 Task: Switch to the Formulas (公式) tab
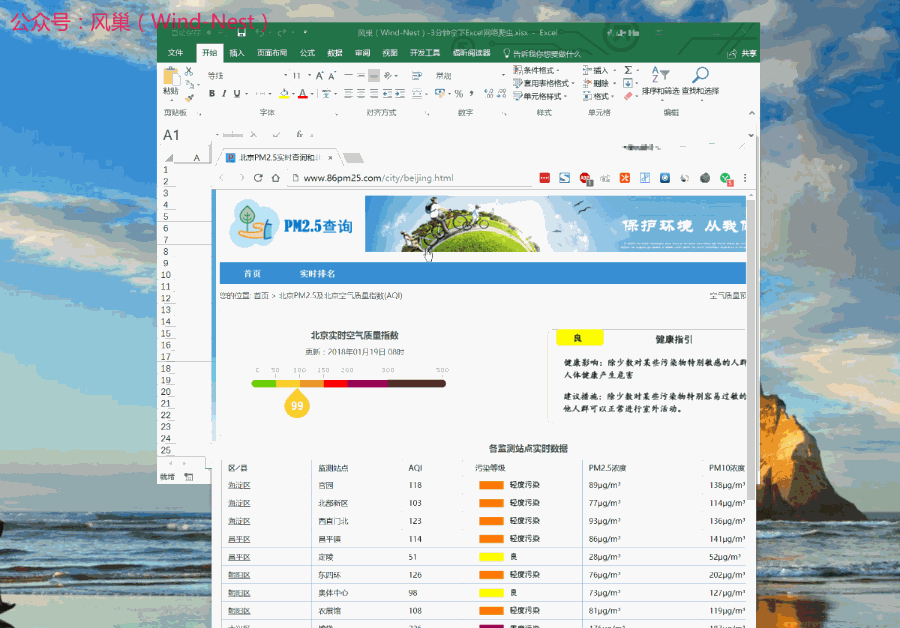tap(308, 53)
